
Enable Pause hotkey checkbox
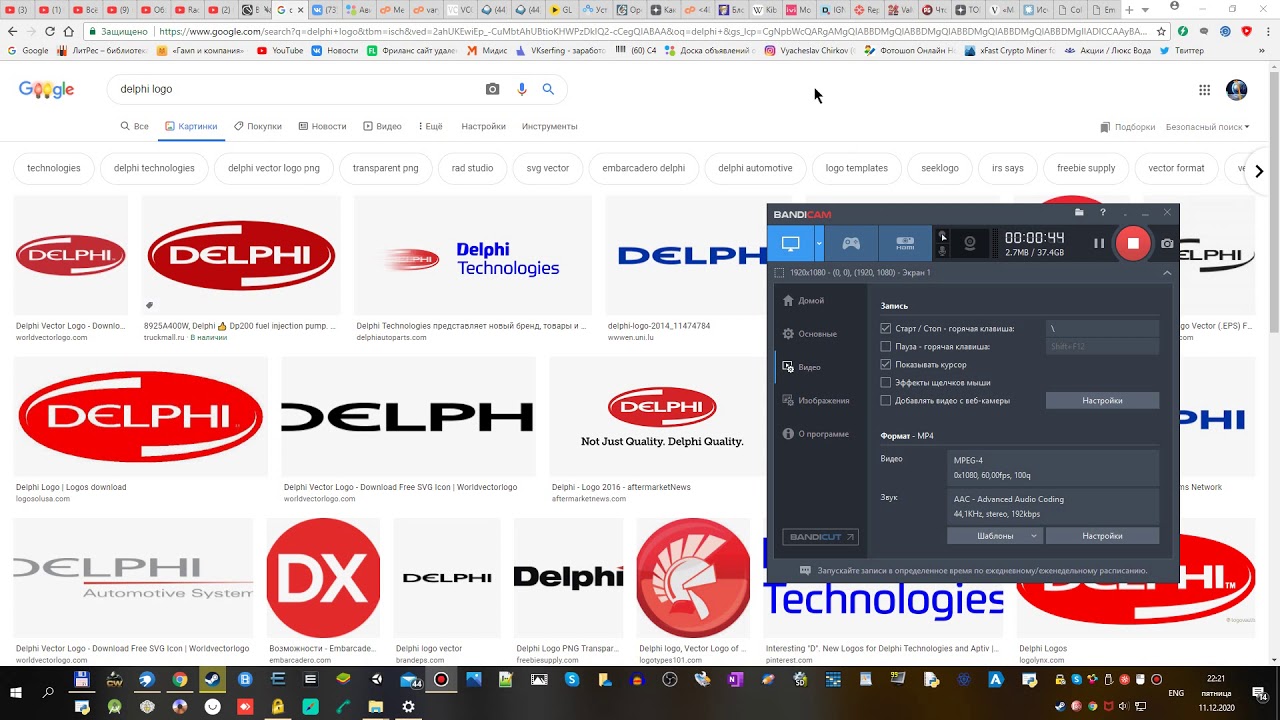(886, 346)
